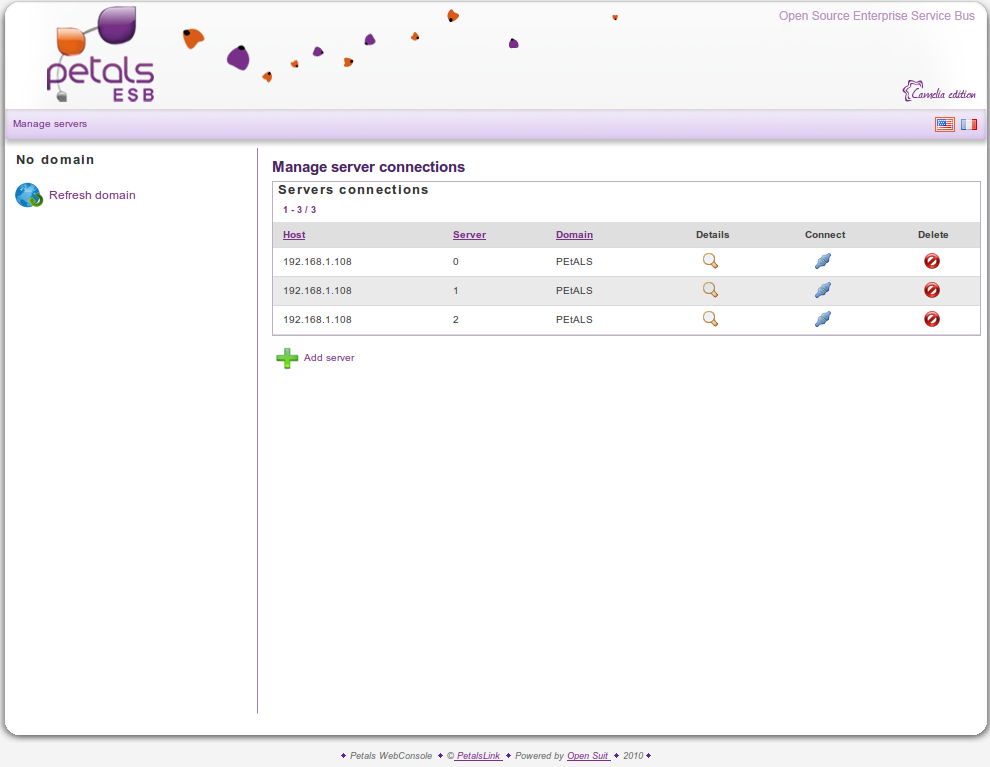Click the green plus Add server icon
This screenshot has width=990, height=767.
287,358
